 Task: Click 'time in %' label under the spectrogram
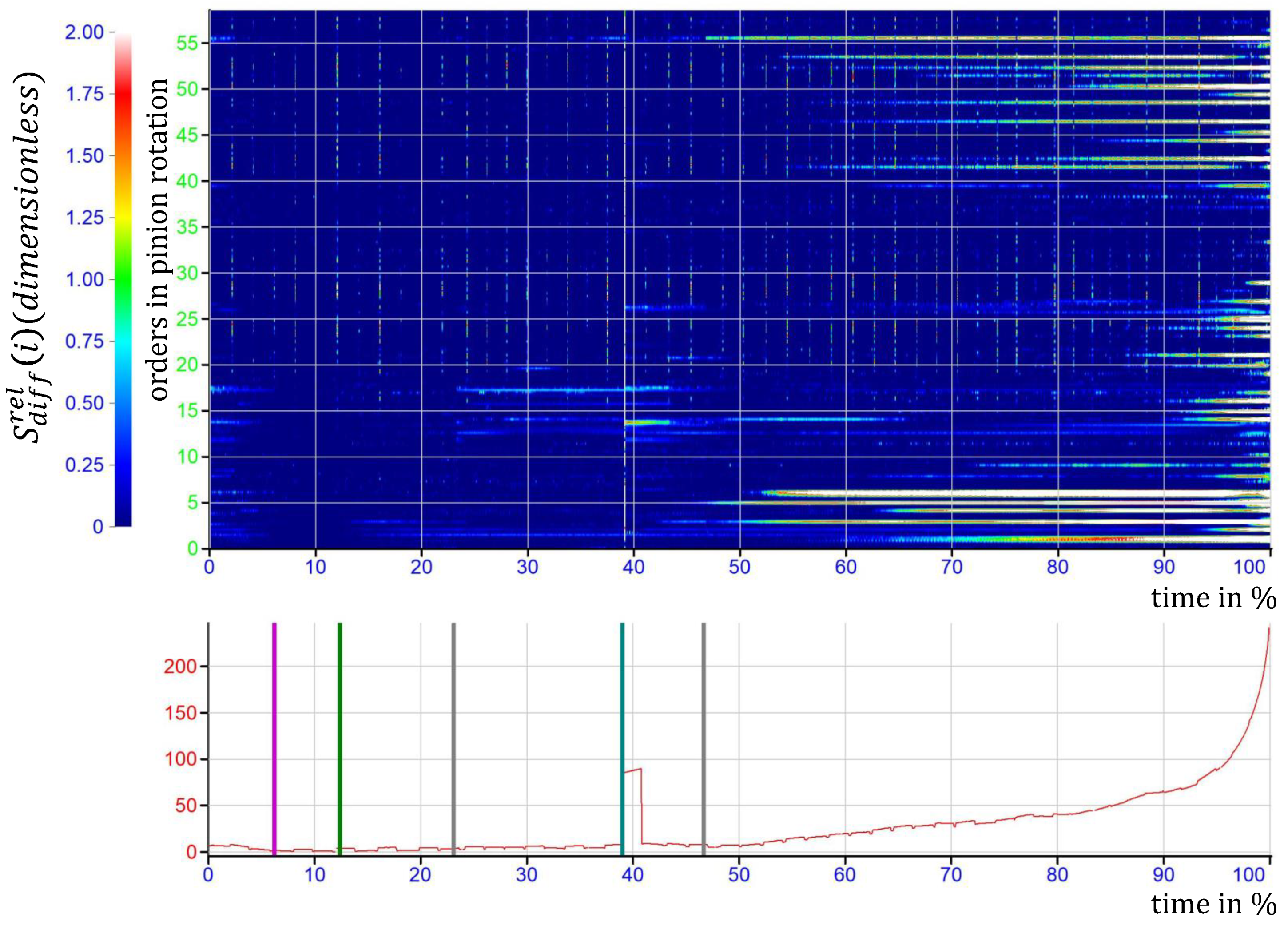tap(1213, 598)
